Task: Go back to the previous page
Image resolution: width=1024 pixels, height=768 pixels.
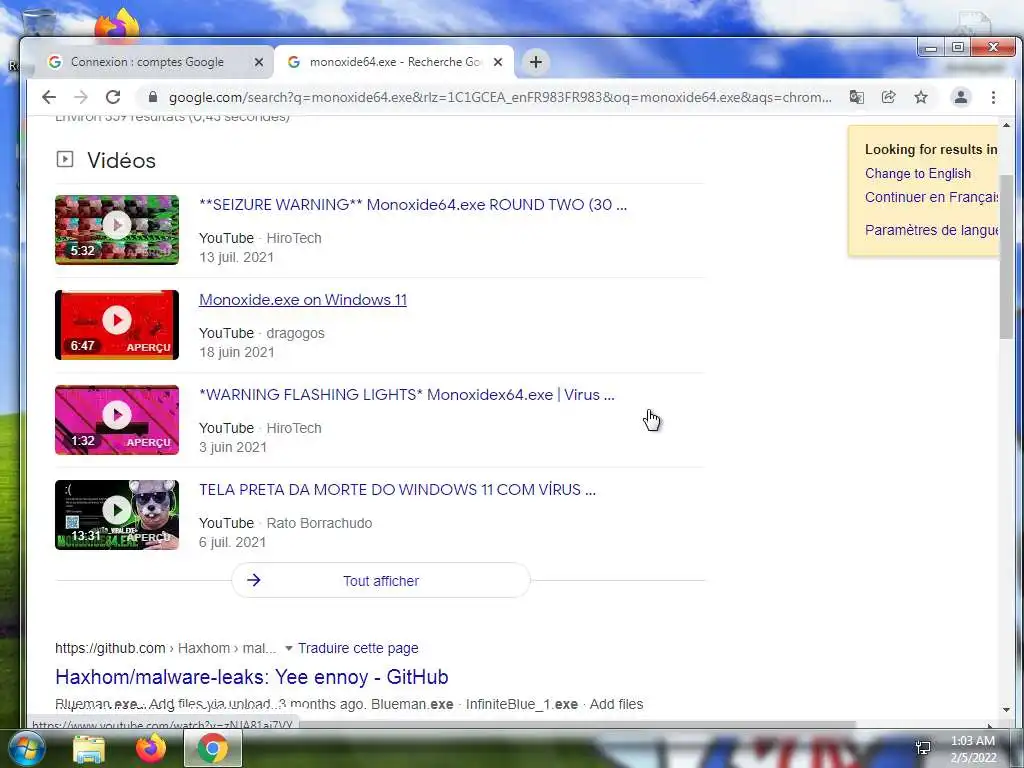Action: click(x=49, y=97)
